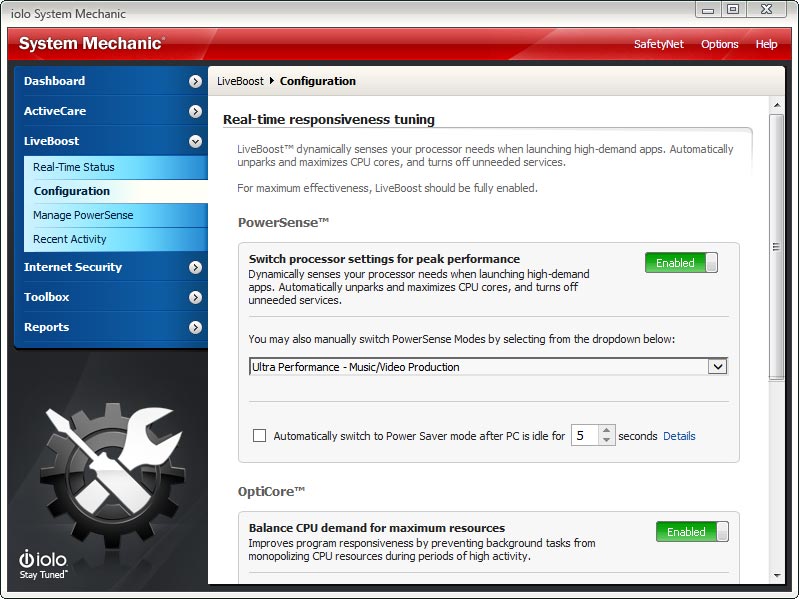Open the ActiveCare menu label
This screenshot has width=799, height=599.
(55, 111)
